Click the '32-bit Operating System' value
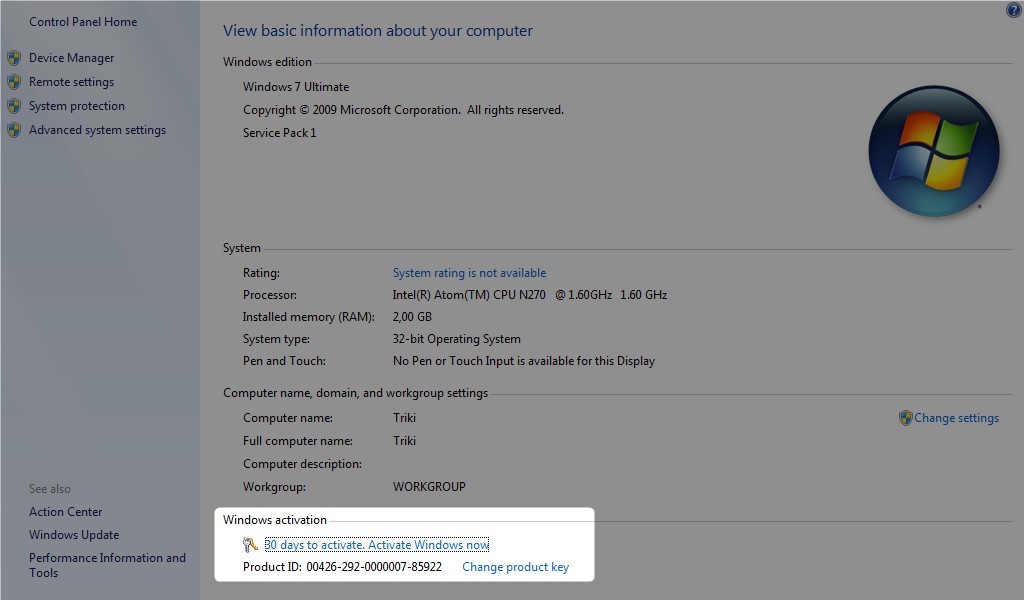Viewport: 1024px width, 600px height. click(x=456, y=339)
